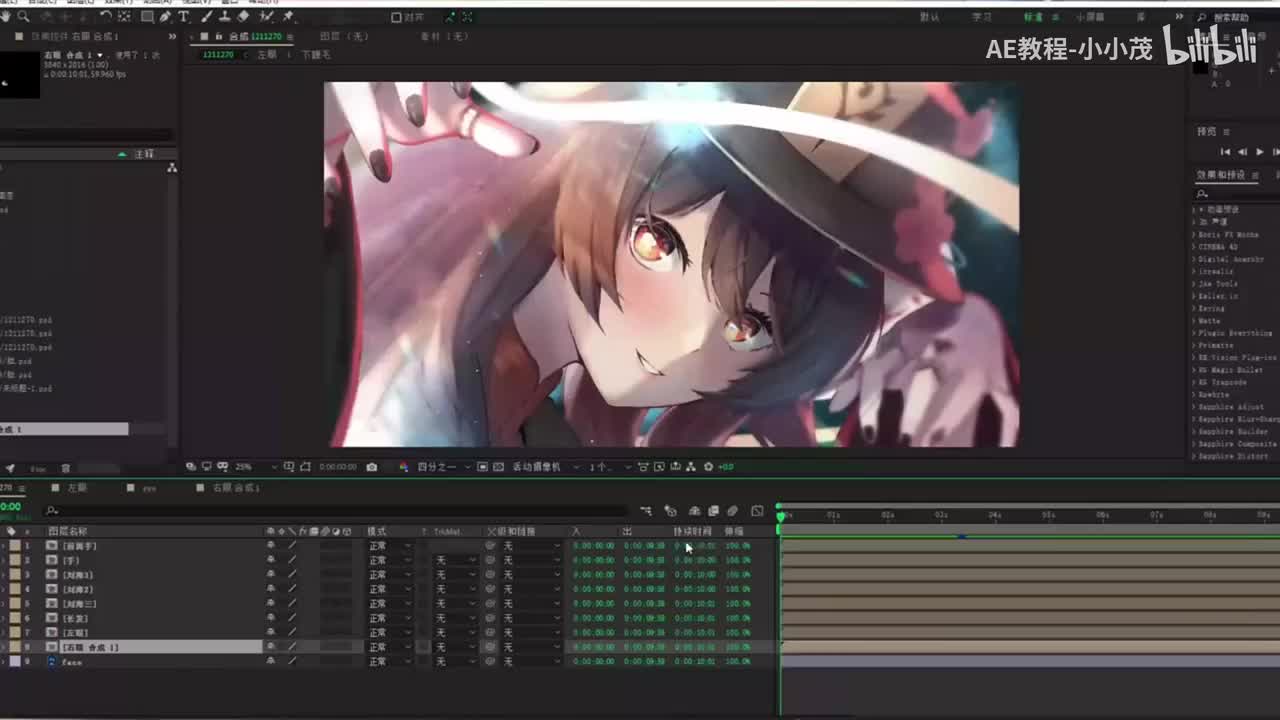Switch to the 右眼 合成 1 timeline tab
1280x720 pixels.
[236, 488]
